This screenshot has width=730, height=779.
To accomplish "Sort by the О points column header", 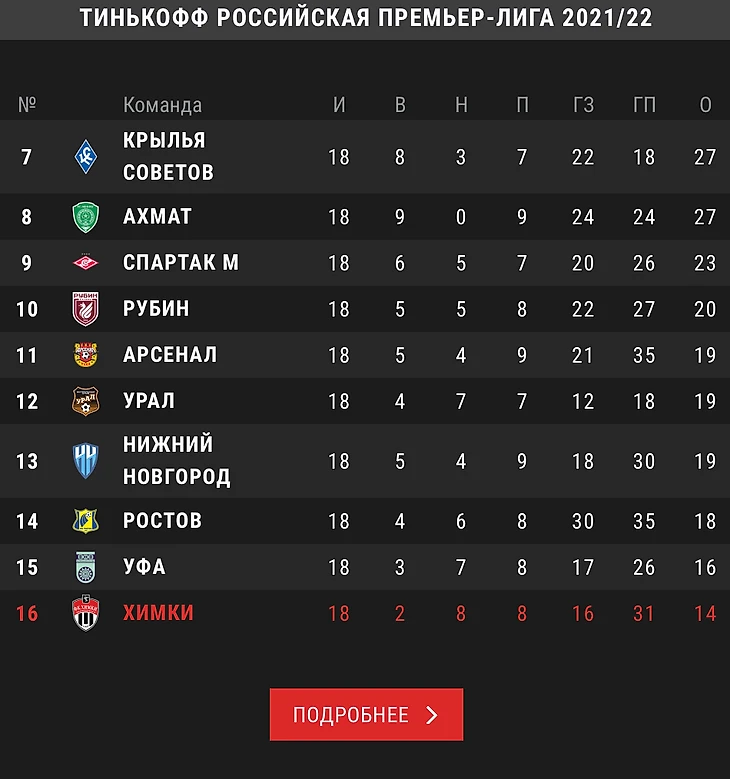I will (x=705, y=105).
